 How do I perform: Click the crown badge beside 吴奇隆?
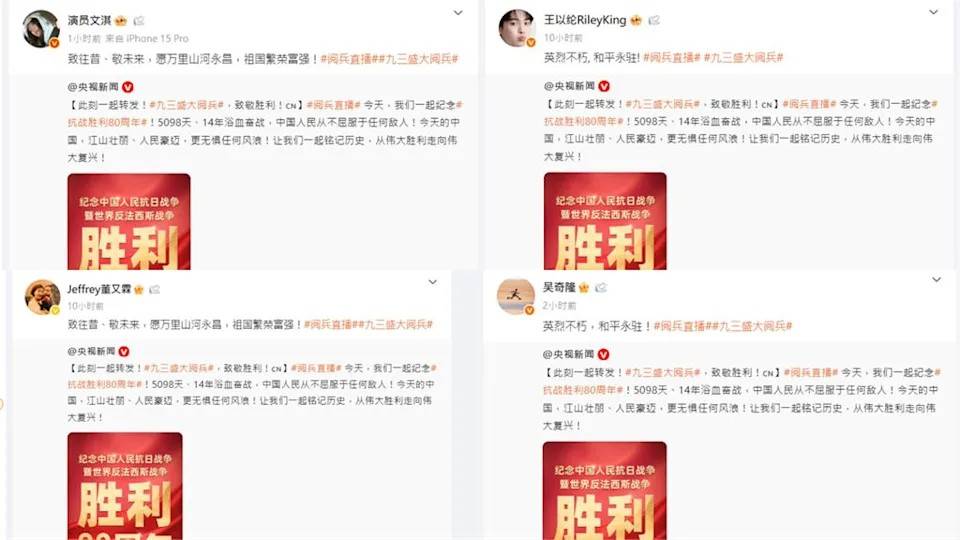pyautogui.click(x=583, y=287)
